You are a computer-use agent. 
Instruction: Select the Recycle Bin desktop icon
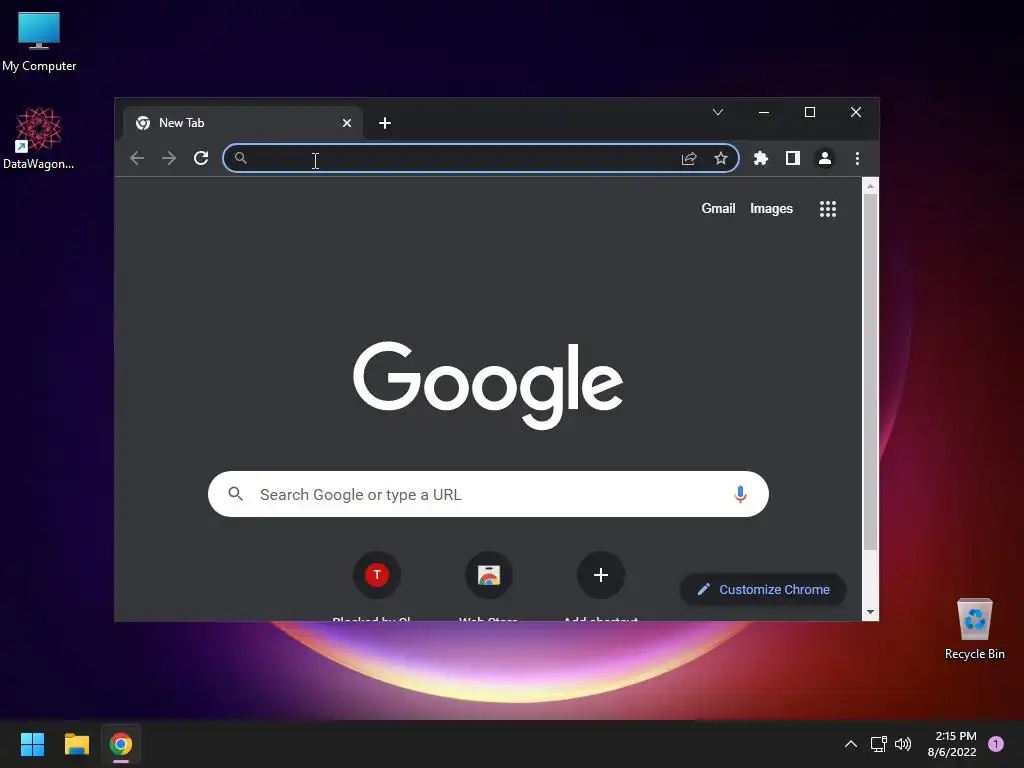coord(974,629)
